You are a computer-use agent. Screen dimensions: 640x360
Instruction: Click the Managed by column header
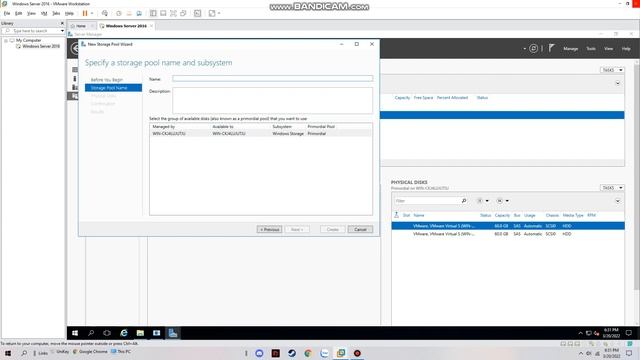pos(164,127)
